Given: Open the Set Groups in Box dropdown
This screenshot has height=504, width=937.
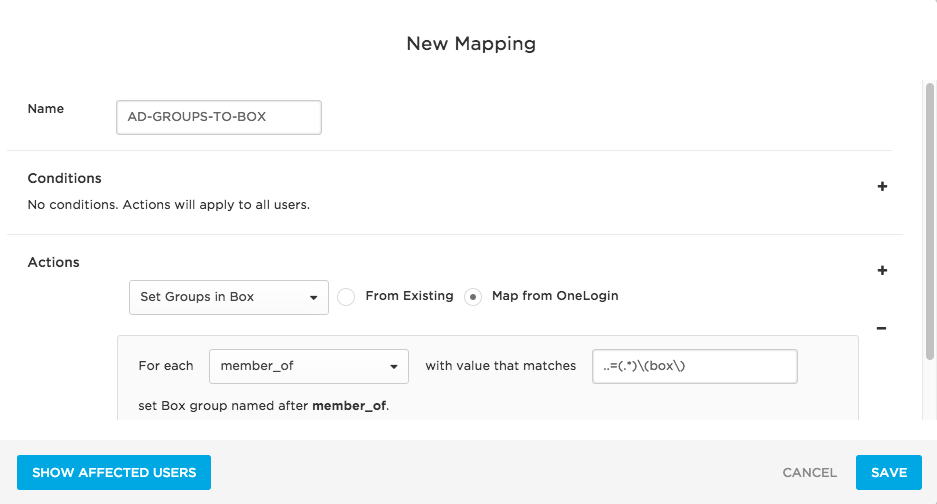Looking at the screenshot, I should [229, 297].
